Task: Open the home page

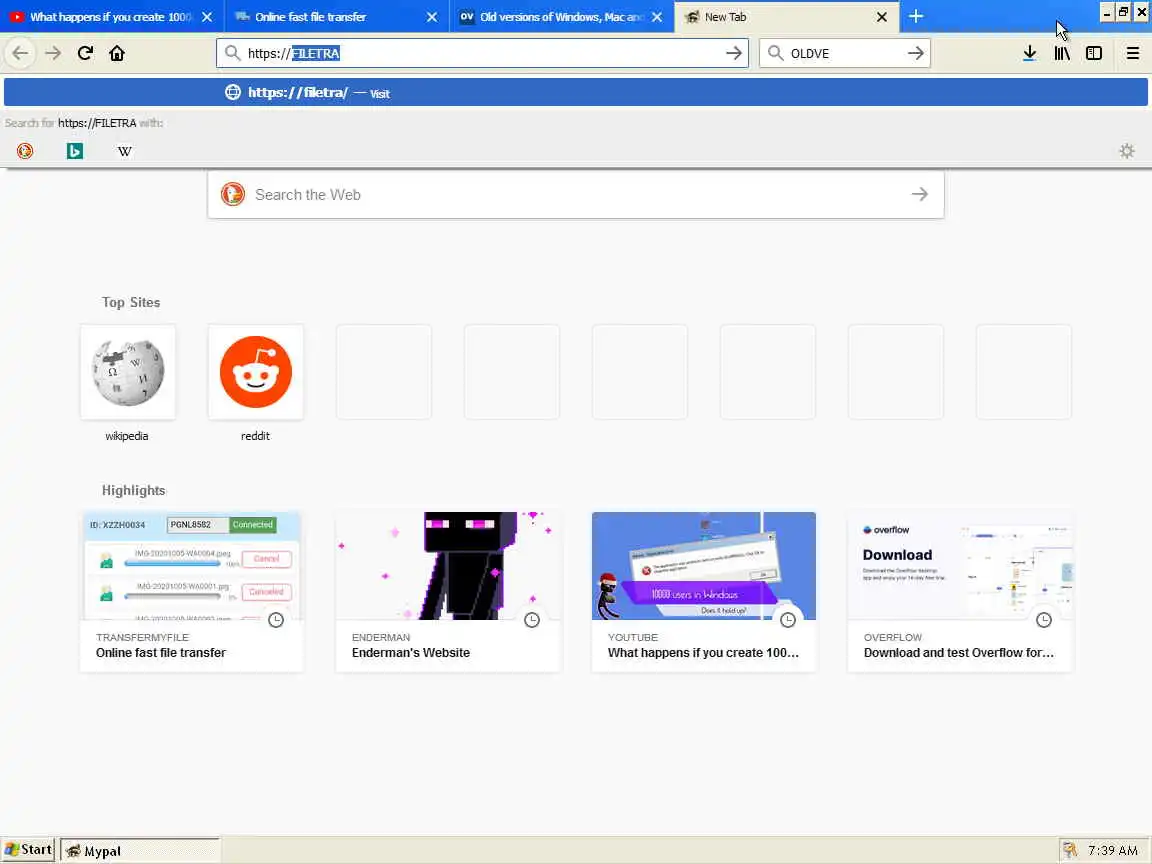Action: coord(117,53)
